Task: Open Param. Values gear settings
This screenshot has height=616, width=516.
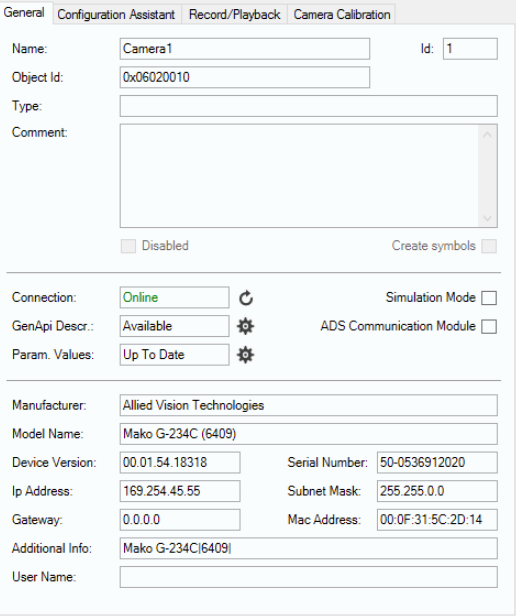Action: [x=246, y=355]
